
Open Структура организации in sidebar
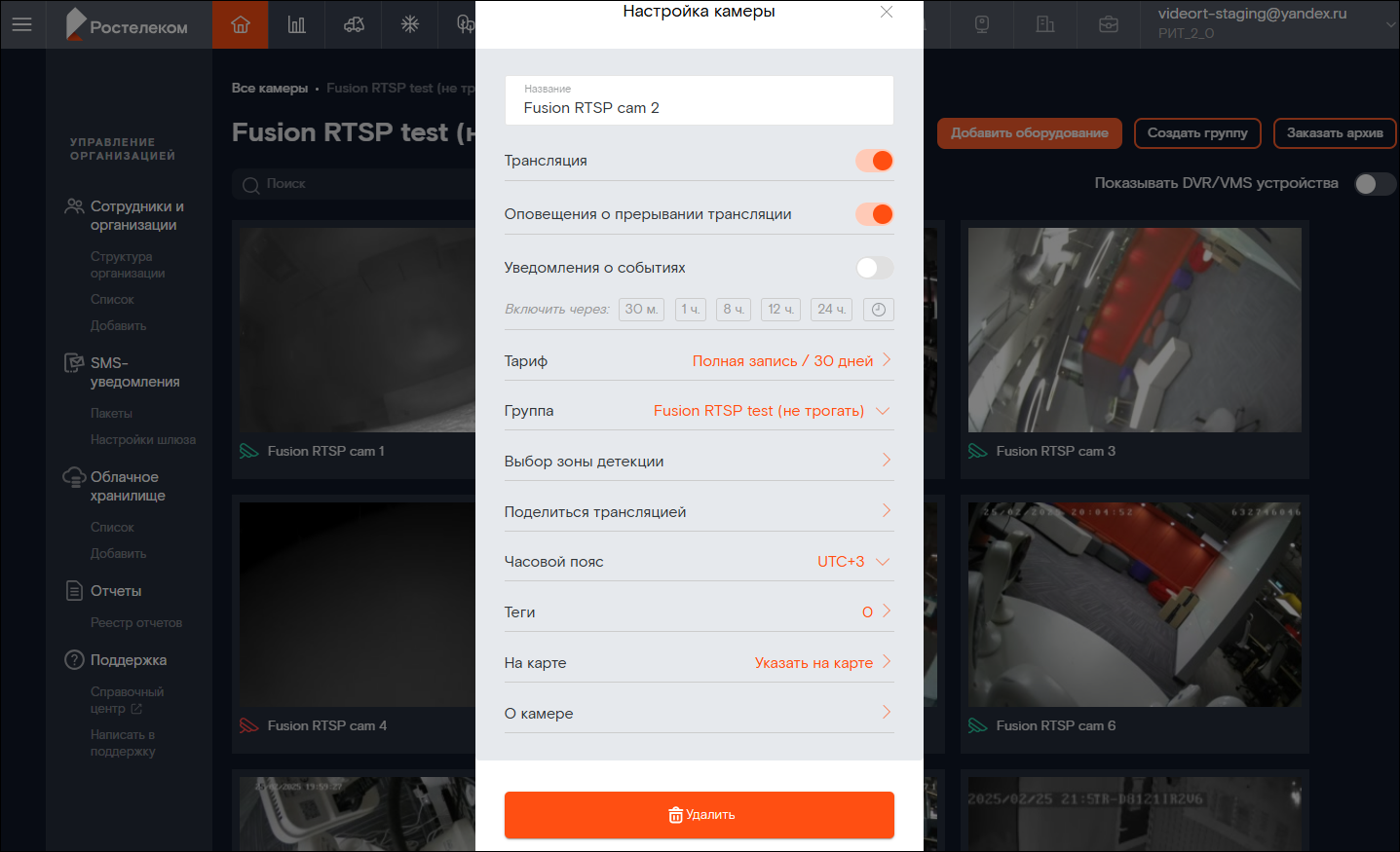[x=128, y=265]
